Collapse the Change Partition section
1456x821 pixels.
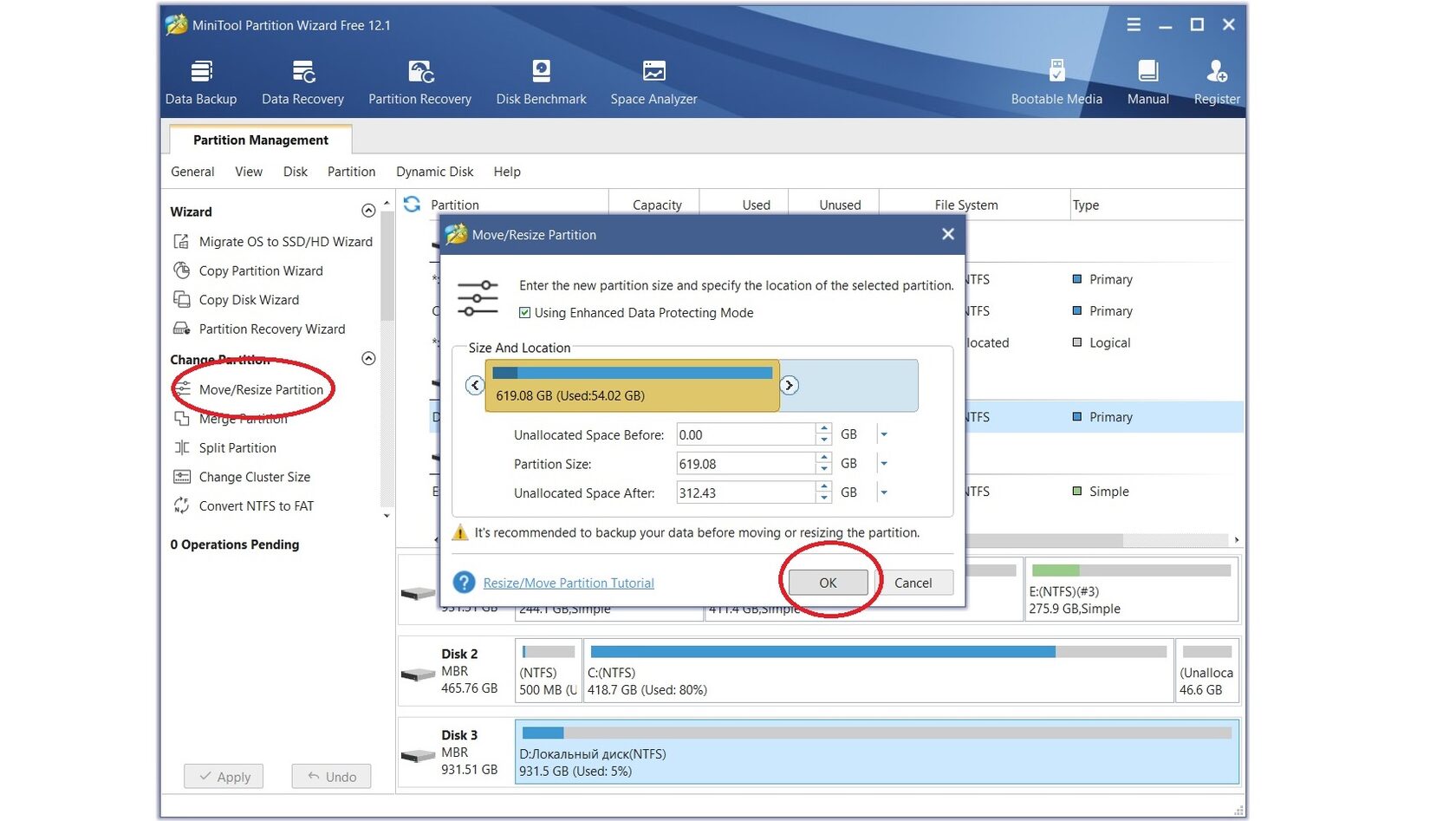368,358
